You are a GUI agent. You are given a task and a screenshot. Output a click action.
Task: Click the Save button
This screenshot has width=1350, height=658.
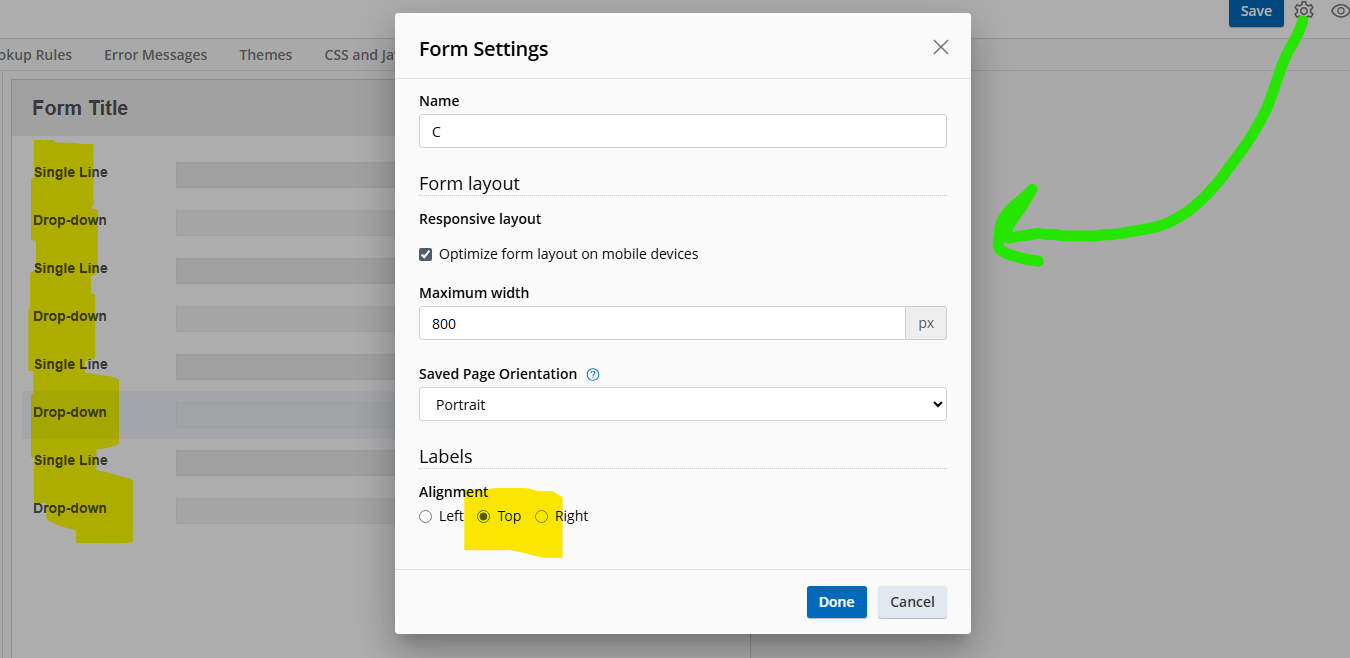[1255, 11]
